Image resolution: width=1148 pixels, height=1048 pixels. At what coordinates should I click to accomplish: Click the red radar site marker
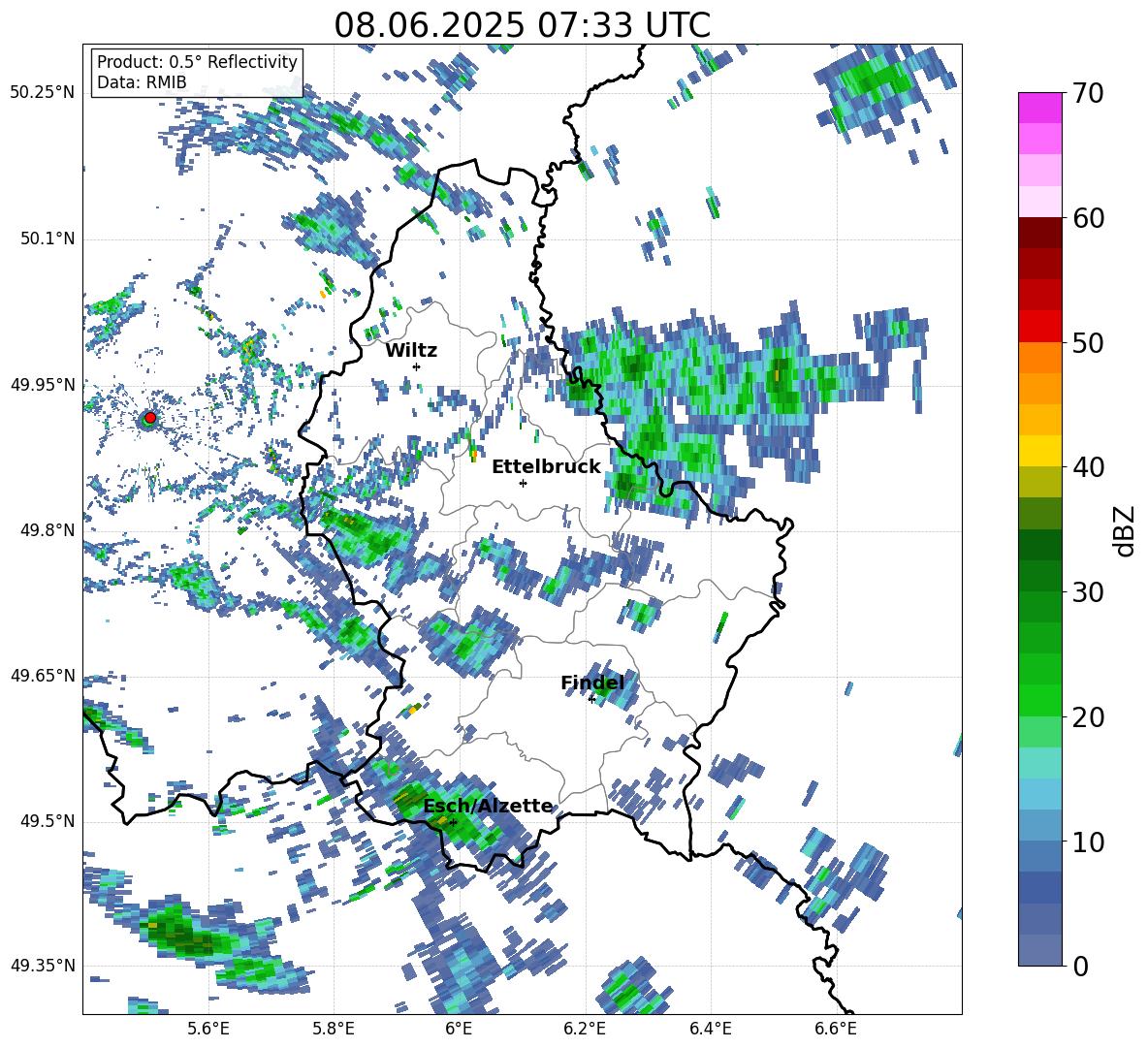point(149,418)
